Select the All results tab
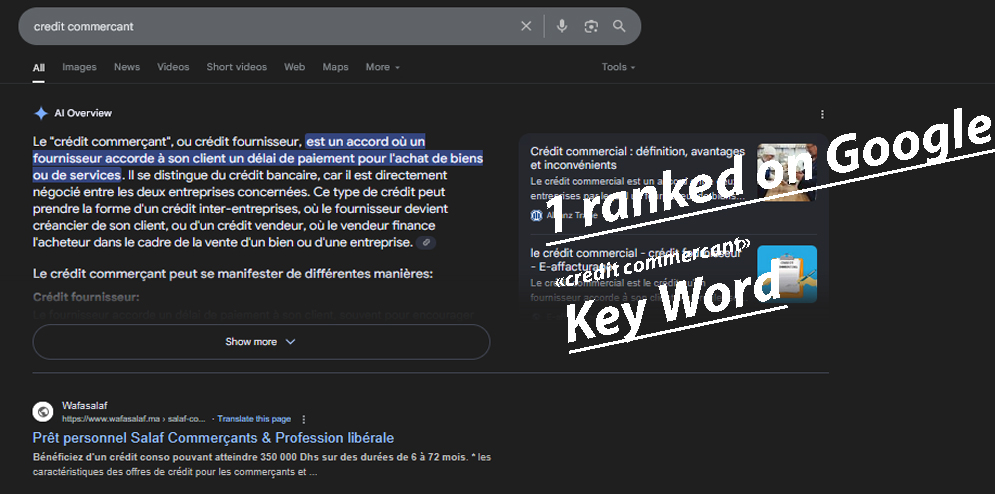The height and width of the screenshot is (494, 995). click(x=39, y=67)
